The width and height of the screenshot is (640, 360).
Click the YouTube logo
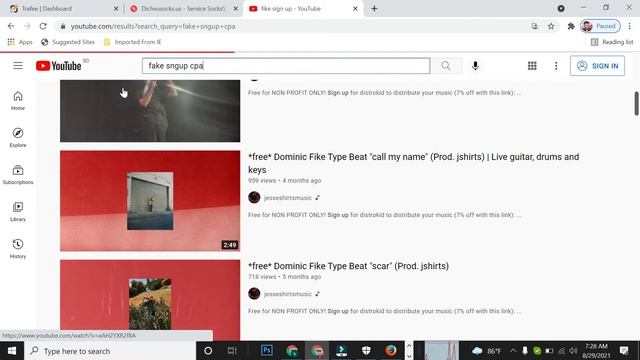(58, 66)
